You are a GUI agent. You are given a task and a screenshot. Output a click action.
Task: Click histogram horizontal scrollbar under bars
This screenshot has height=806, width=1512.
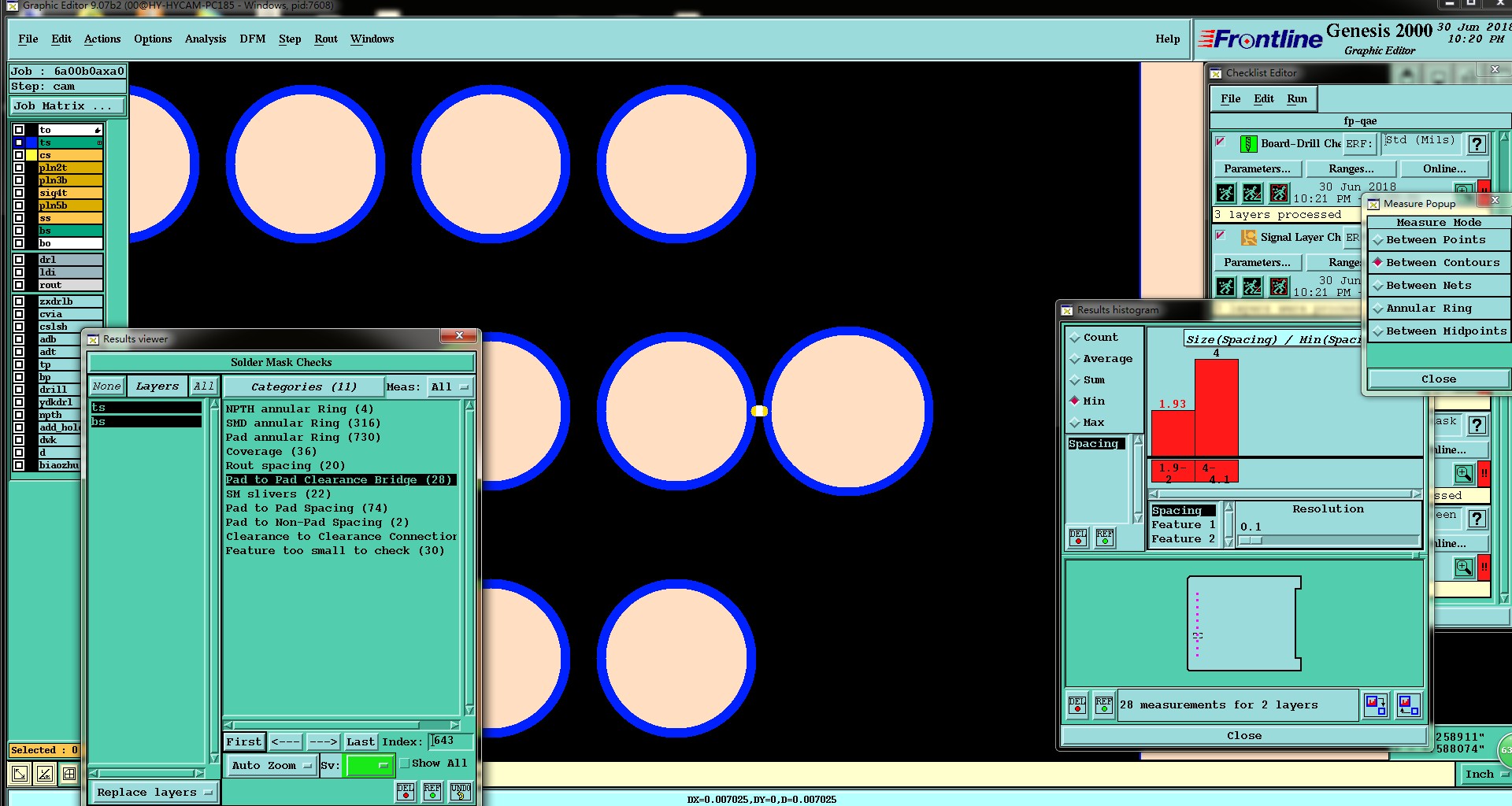[1285, 494]
